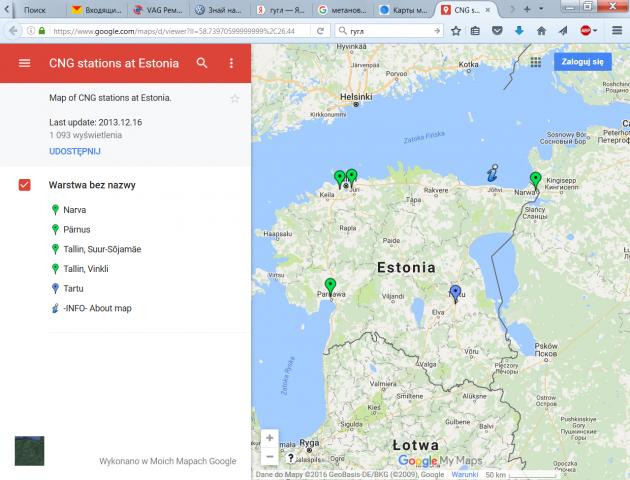Click the UDOSTĘPNIJ share link
The image size is (630, 480).
(75, 151)
